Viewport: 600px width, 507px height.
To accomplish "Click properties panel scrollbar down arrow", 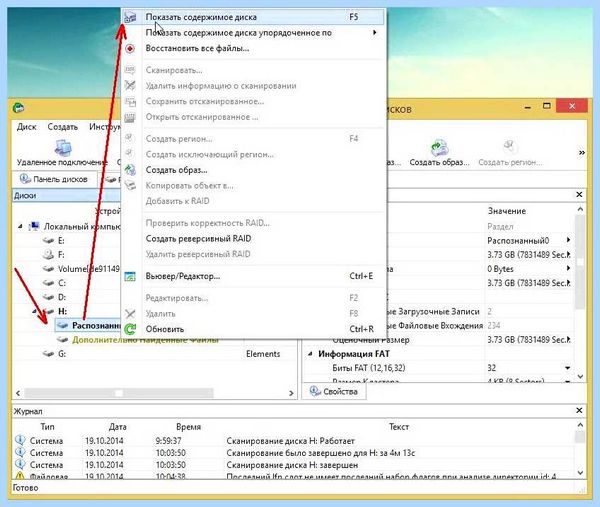I will point(580,377).
